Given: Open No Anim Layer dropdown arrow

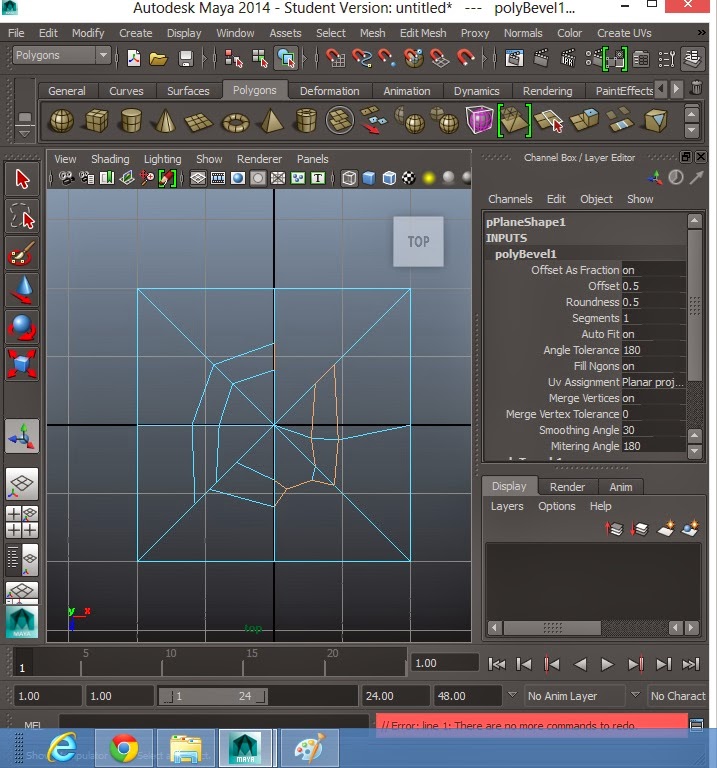Looking at the screenshot, I should pyautogui.click(x=512, y=695).
